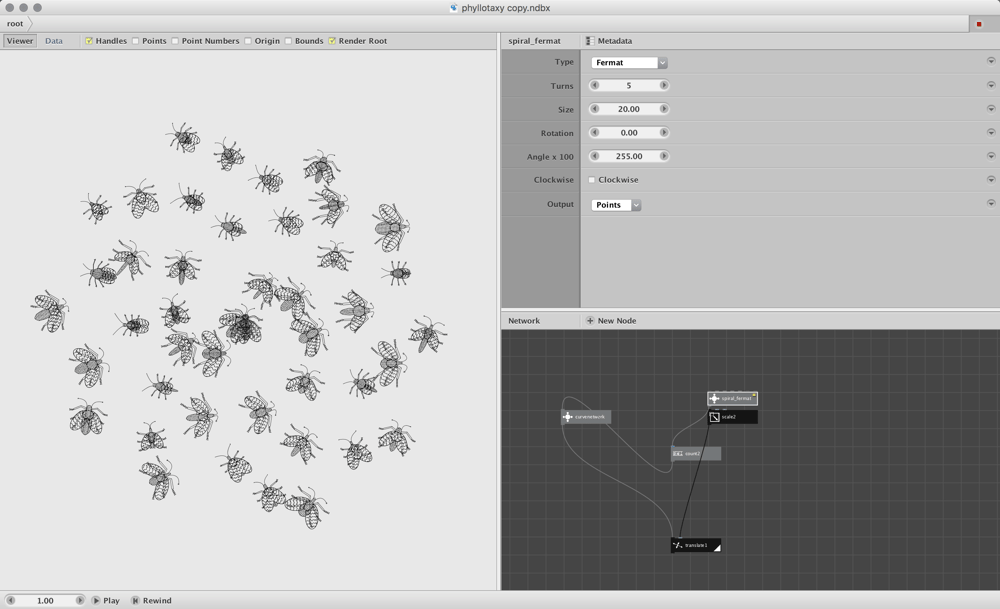
Task: Step the frame number back with left arrow
Action: tap(10, 601)
